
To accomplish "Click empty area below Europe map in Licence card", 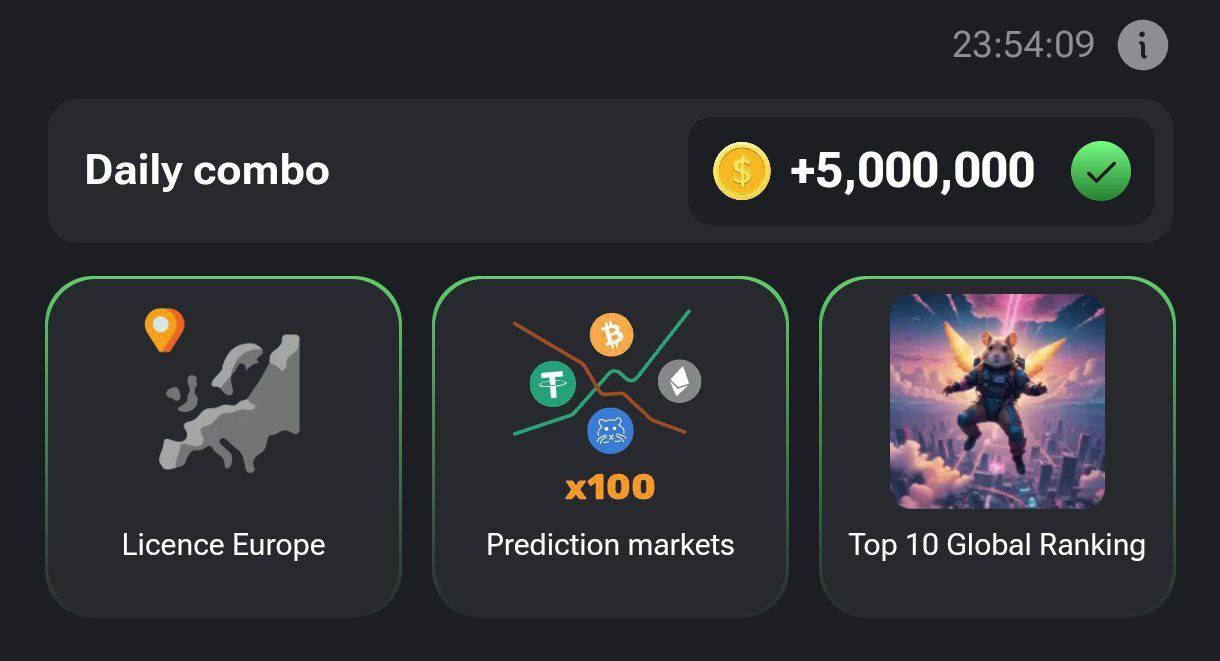I will pos(223,500).
